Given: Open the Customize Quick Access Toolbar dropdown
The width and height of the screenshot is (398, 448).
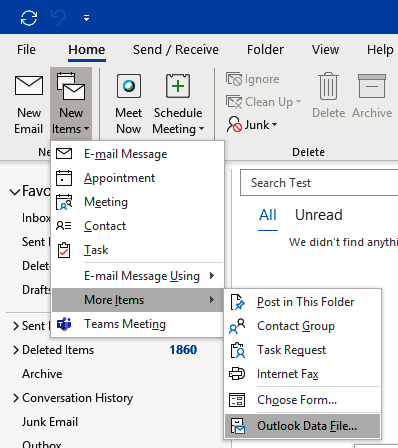Looking at the screenshot, I should pyautogui.click(x=86, y=18).
